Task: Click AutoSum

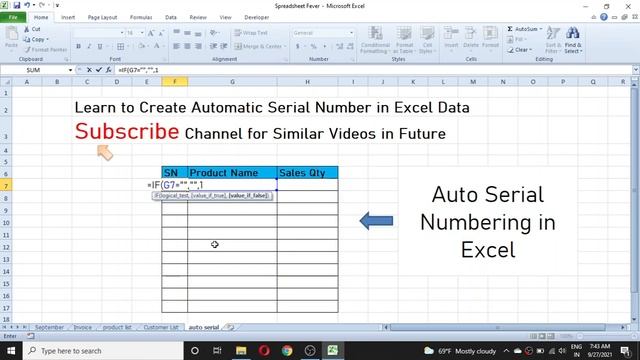Action: click(522, 29)
